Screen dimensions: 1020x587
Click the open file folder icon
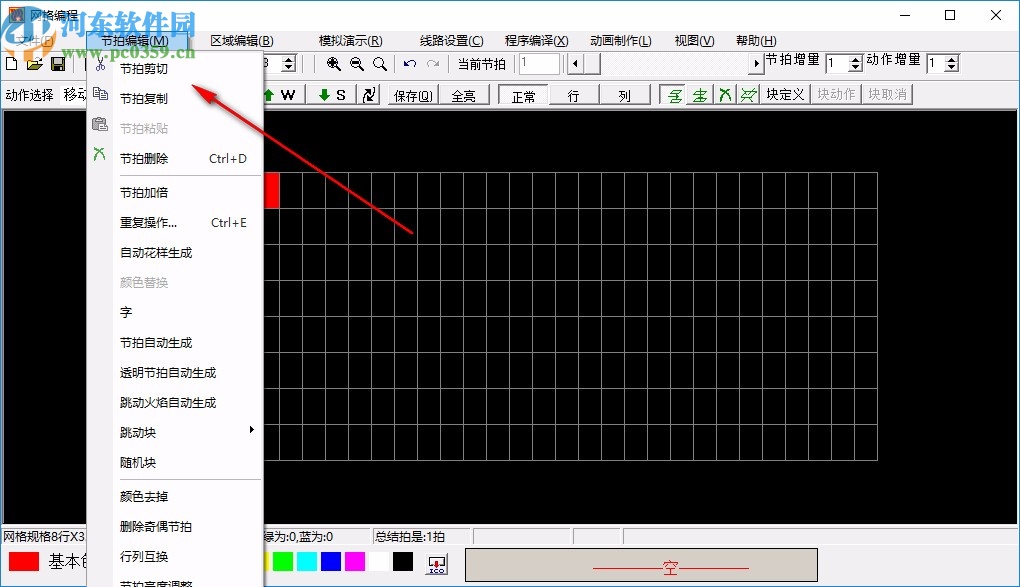33,63
